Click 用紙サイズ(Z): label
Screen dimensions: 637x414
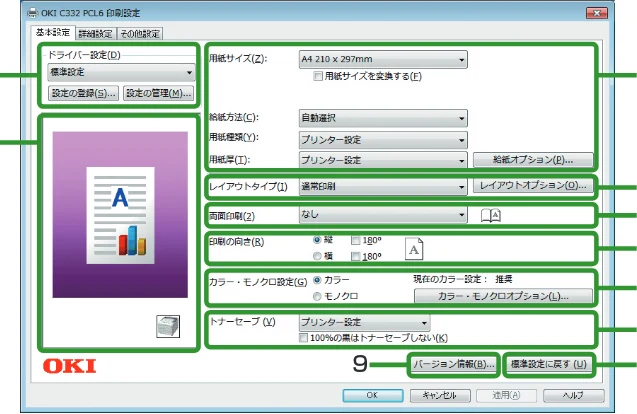(x=238, y=59)
